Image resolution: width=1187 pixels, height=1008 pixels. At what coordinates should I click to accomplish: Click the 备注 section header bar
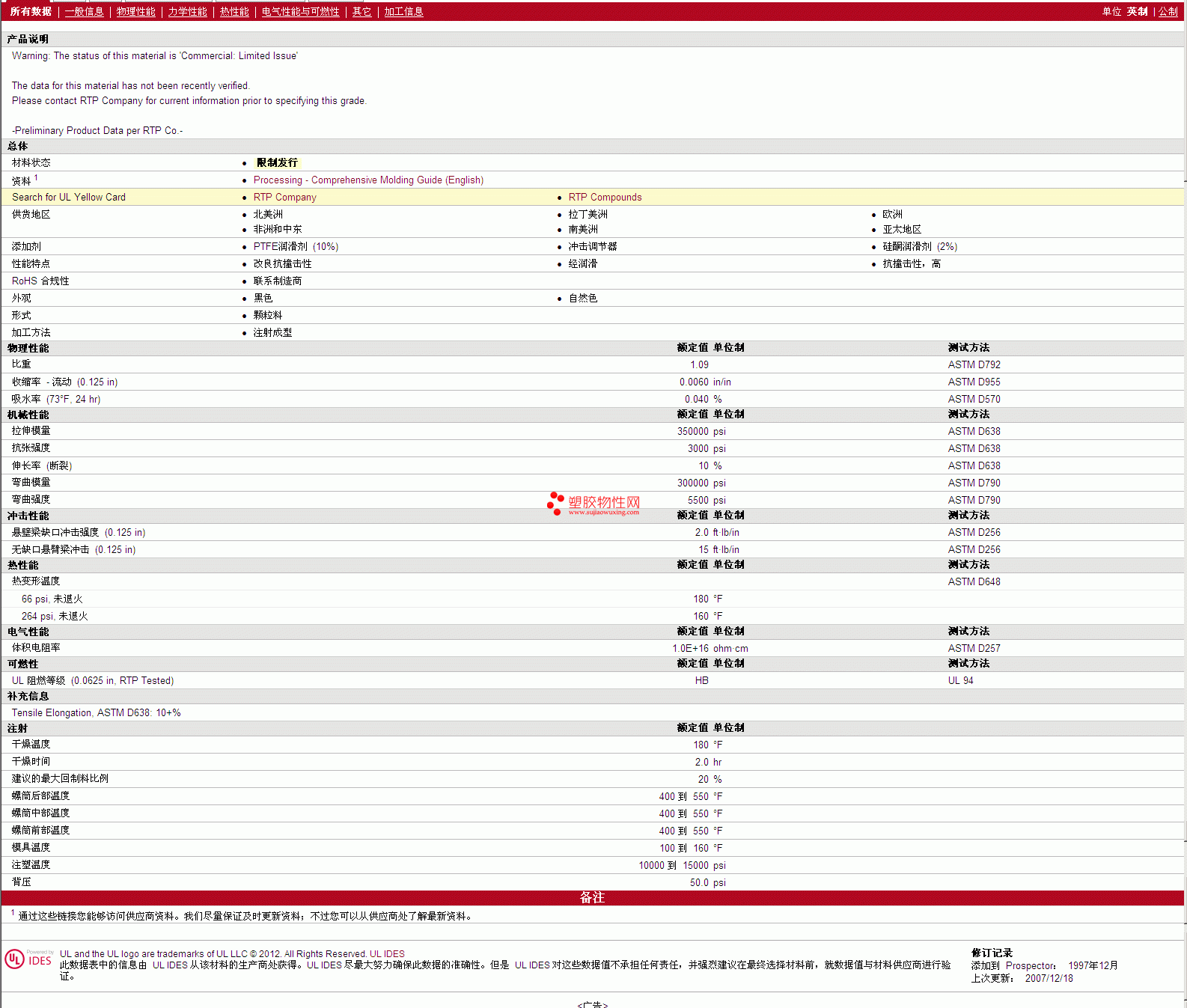point(593,898)
